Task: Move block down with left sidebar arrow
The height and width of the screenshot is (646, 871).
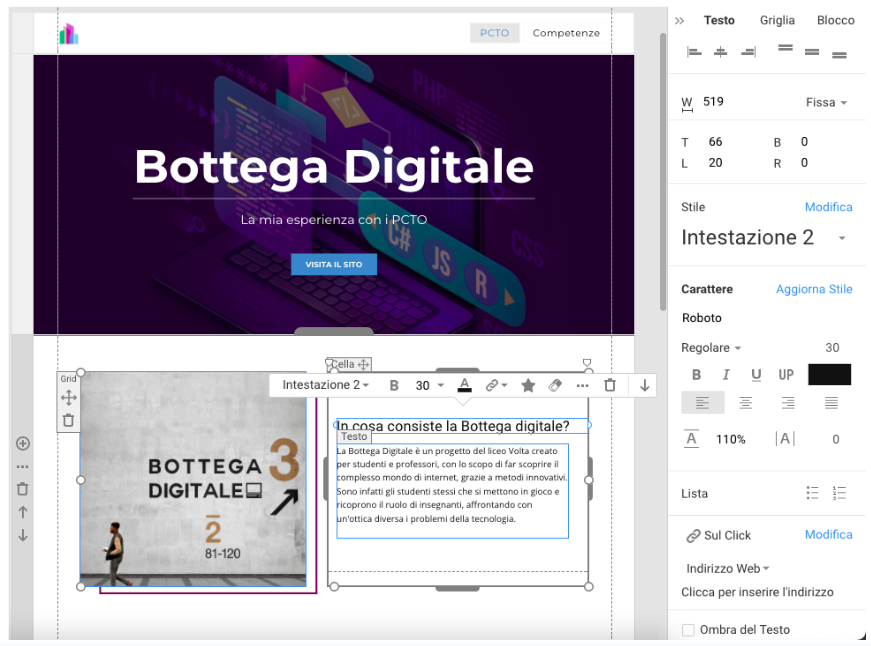Action: [x=23, y=535]
